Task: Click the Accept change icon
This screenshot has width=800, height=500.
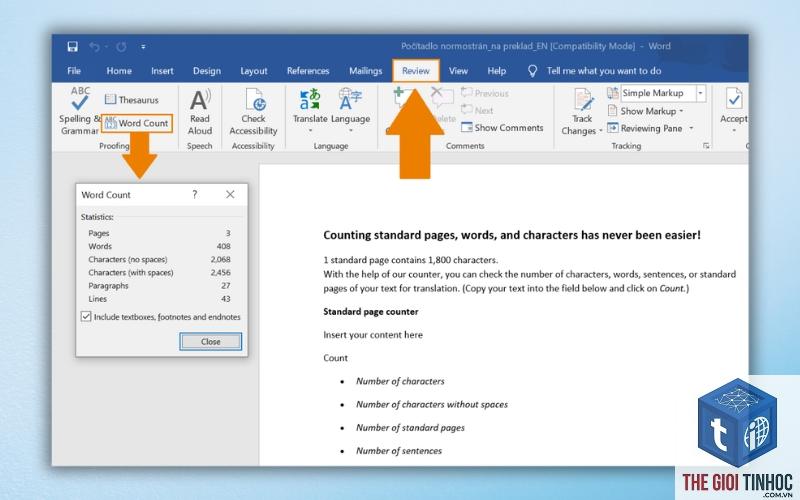Action: [734, 99]
